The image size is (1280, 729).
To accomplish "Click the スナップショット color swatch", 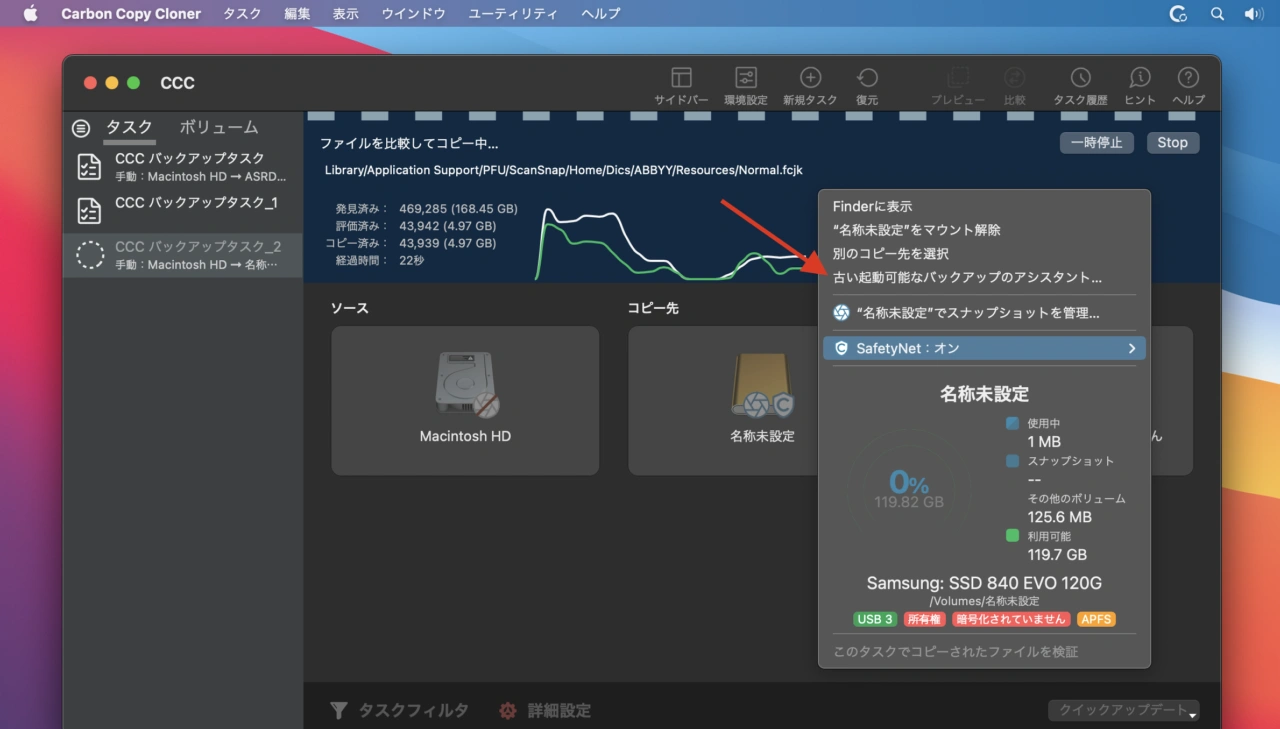I will (x=1012, y=461).
